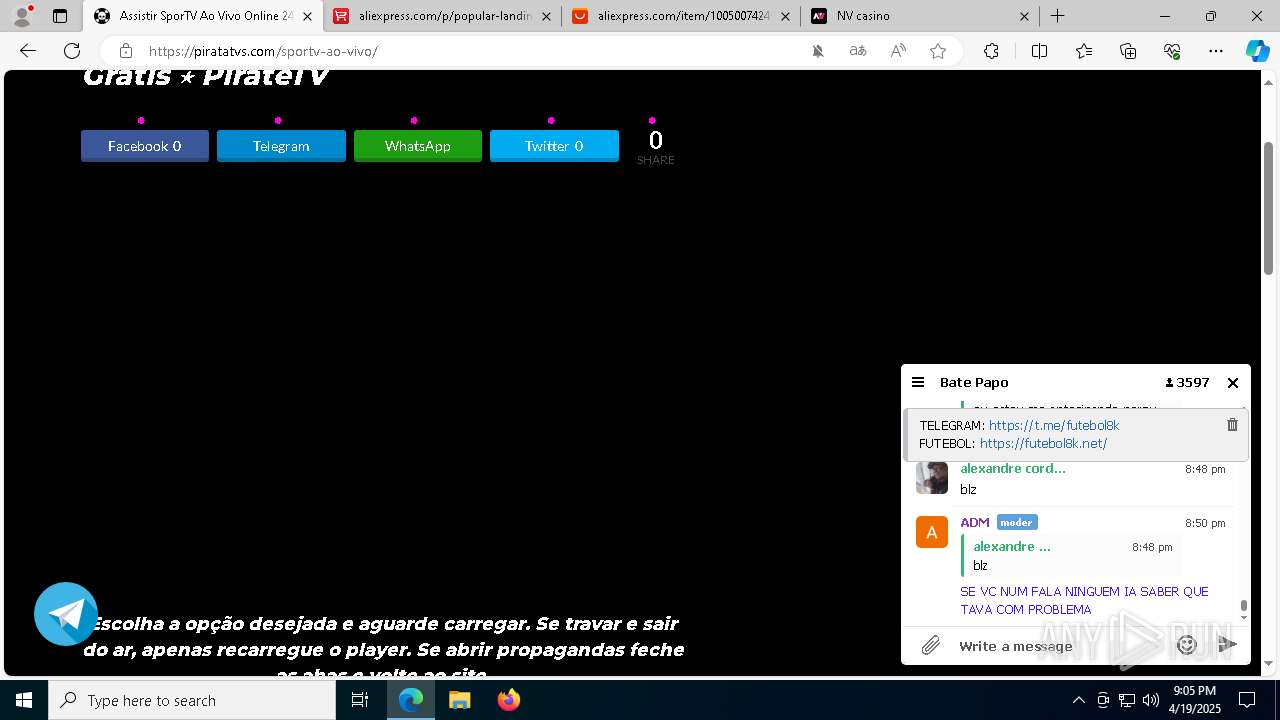Attach a file with paperclip icon
This screenshot has height=720, width=1280.
(x=931, y=646)
